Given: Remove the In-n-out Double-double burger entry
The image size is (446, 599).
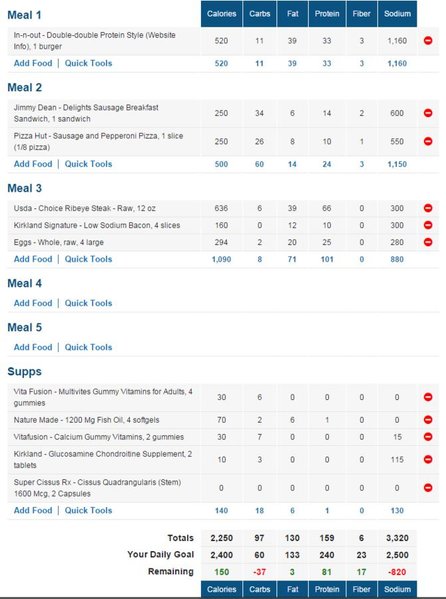Looking at the screenshot, I should coord(428,40).
